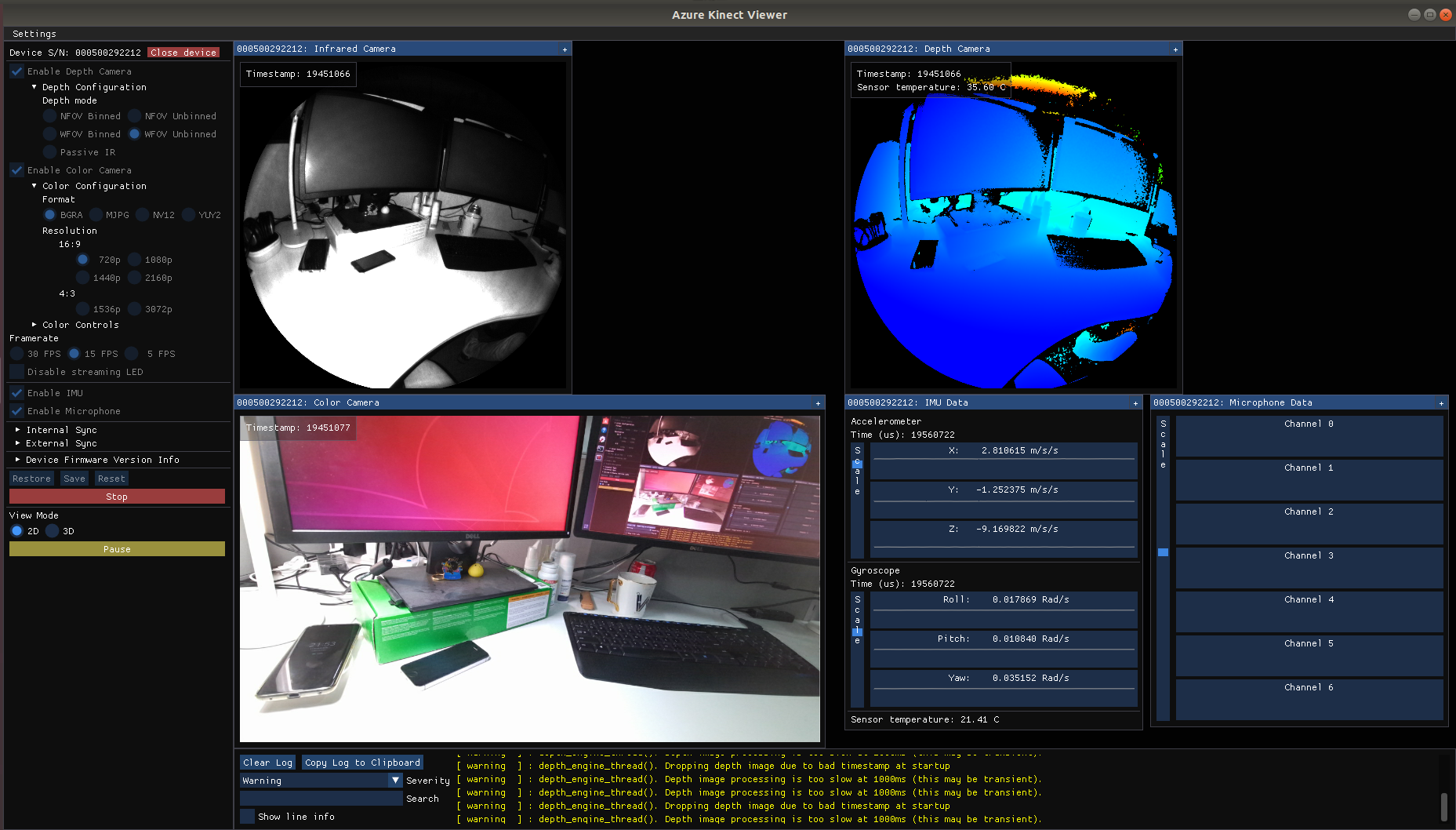This screenshot has width=1456, height=830.
Task: Maximize the Infrared Camera panel via its plus icon
Action: [x=564, y=49]
